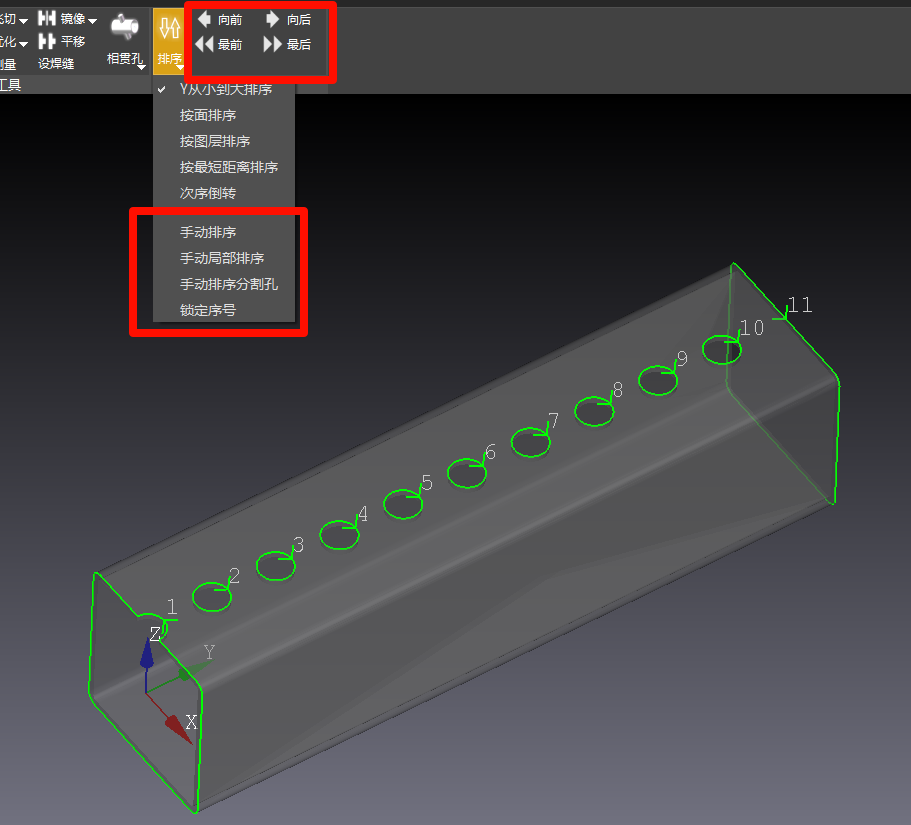Click the 设焊缝 button

[56, 64]
